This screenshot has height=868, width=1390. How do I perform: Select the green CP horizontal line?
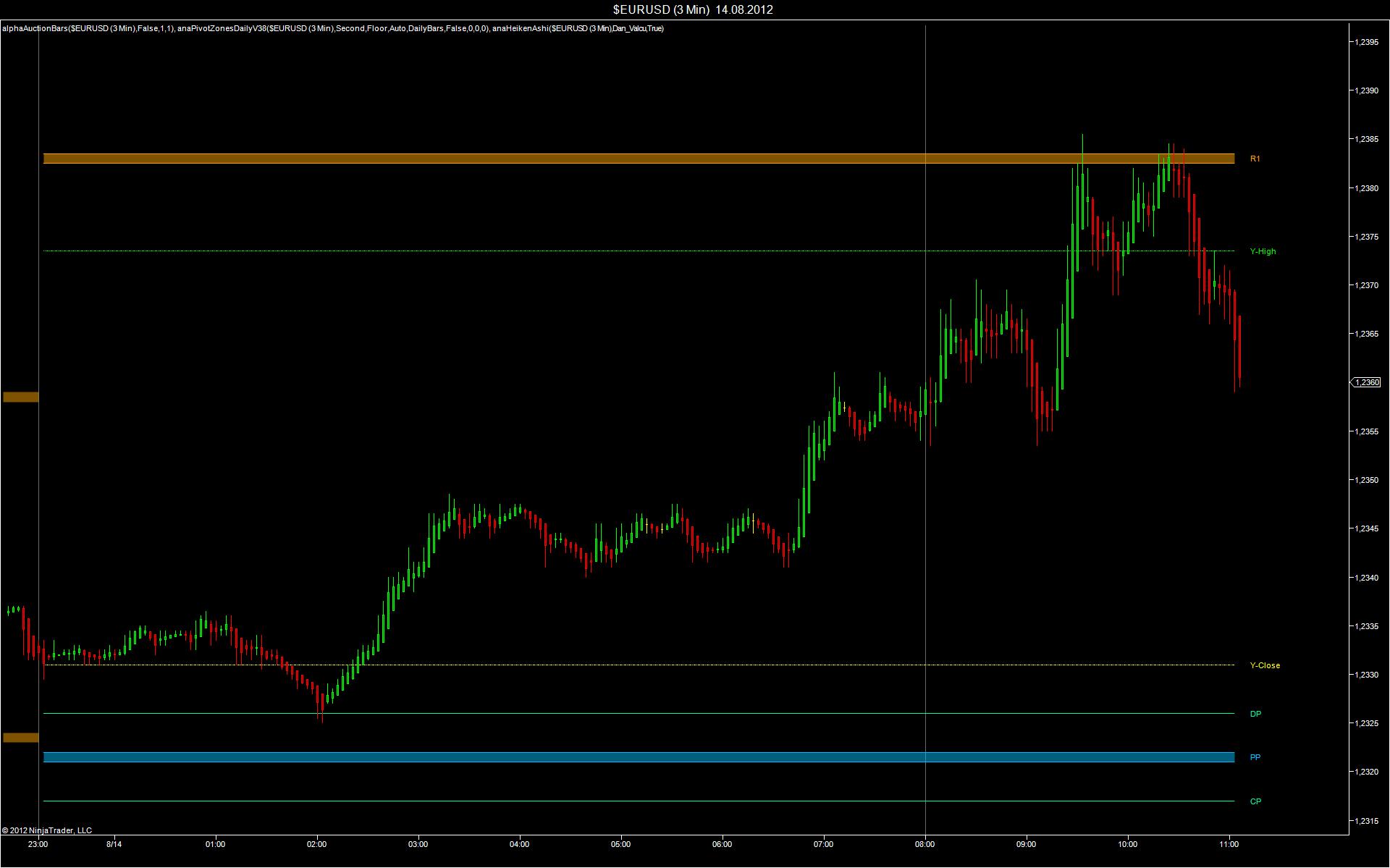639,801
